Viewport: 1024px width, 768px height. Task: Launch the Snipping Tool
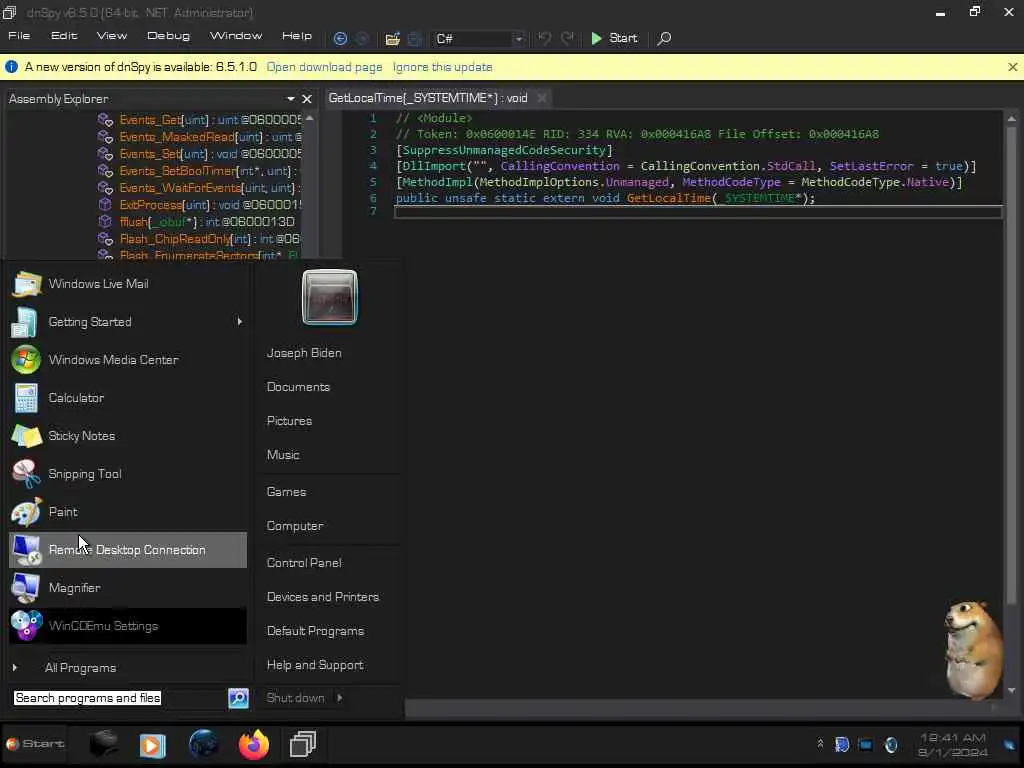[x=128, y=474]
